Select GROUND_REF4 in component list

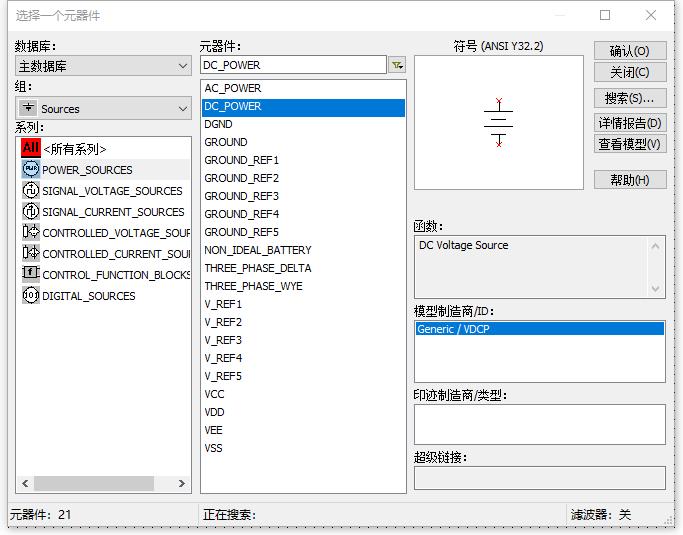click(303, 214)
